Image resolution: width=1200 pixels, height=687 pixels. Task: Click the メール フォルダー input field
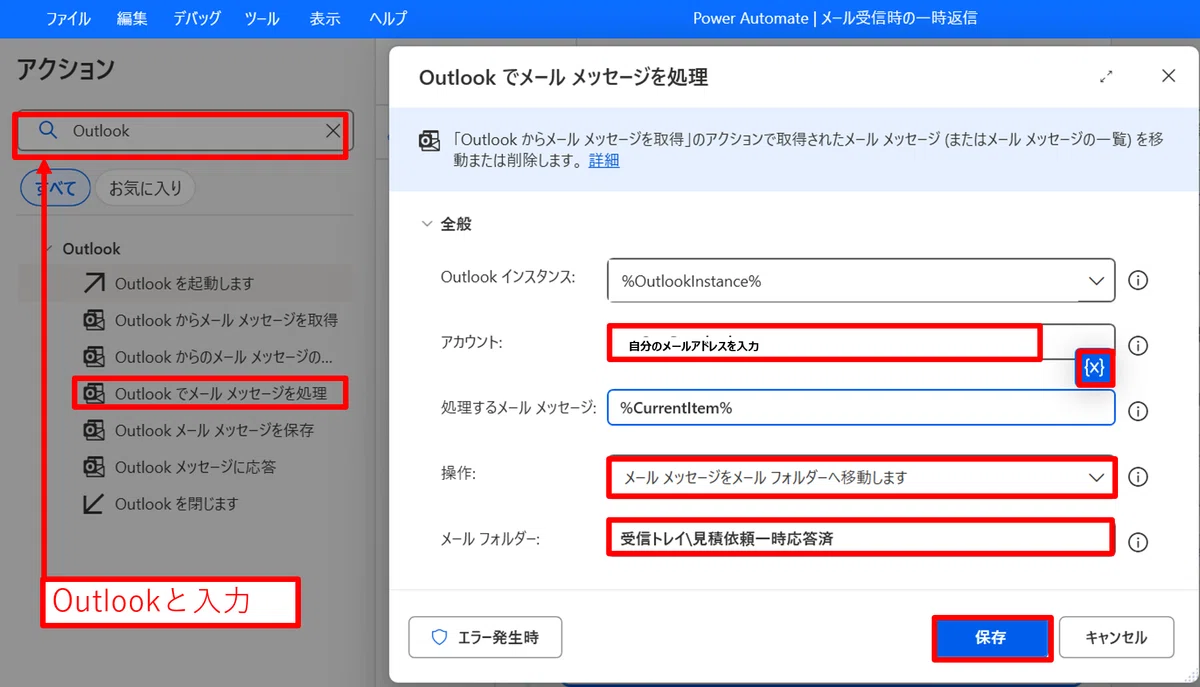861,538
